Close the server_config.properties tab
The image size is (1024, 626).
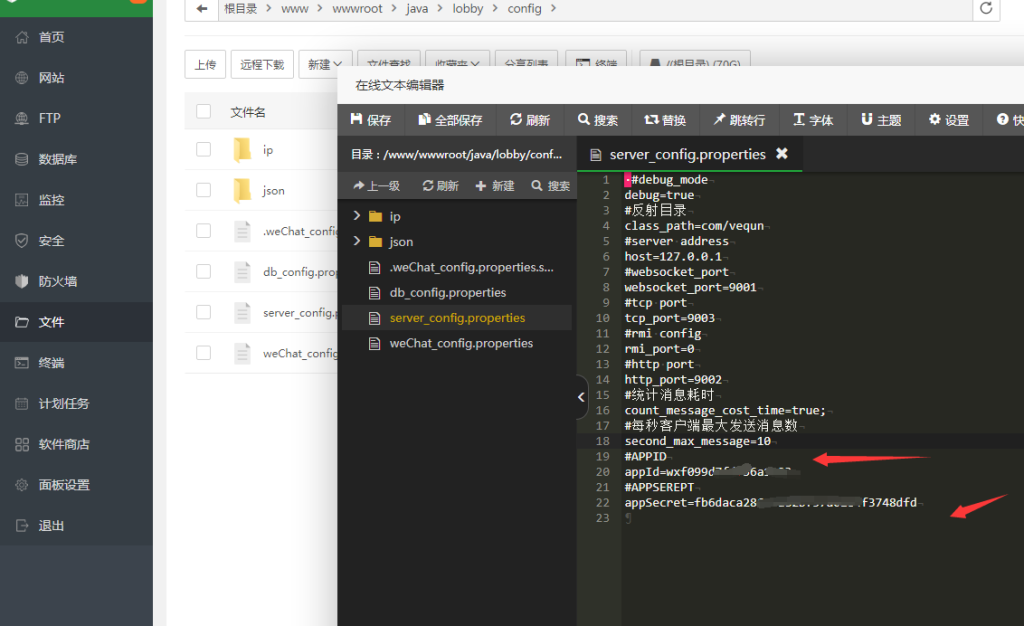(x=782, y=154)
